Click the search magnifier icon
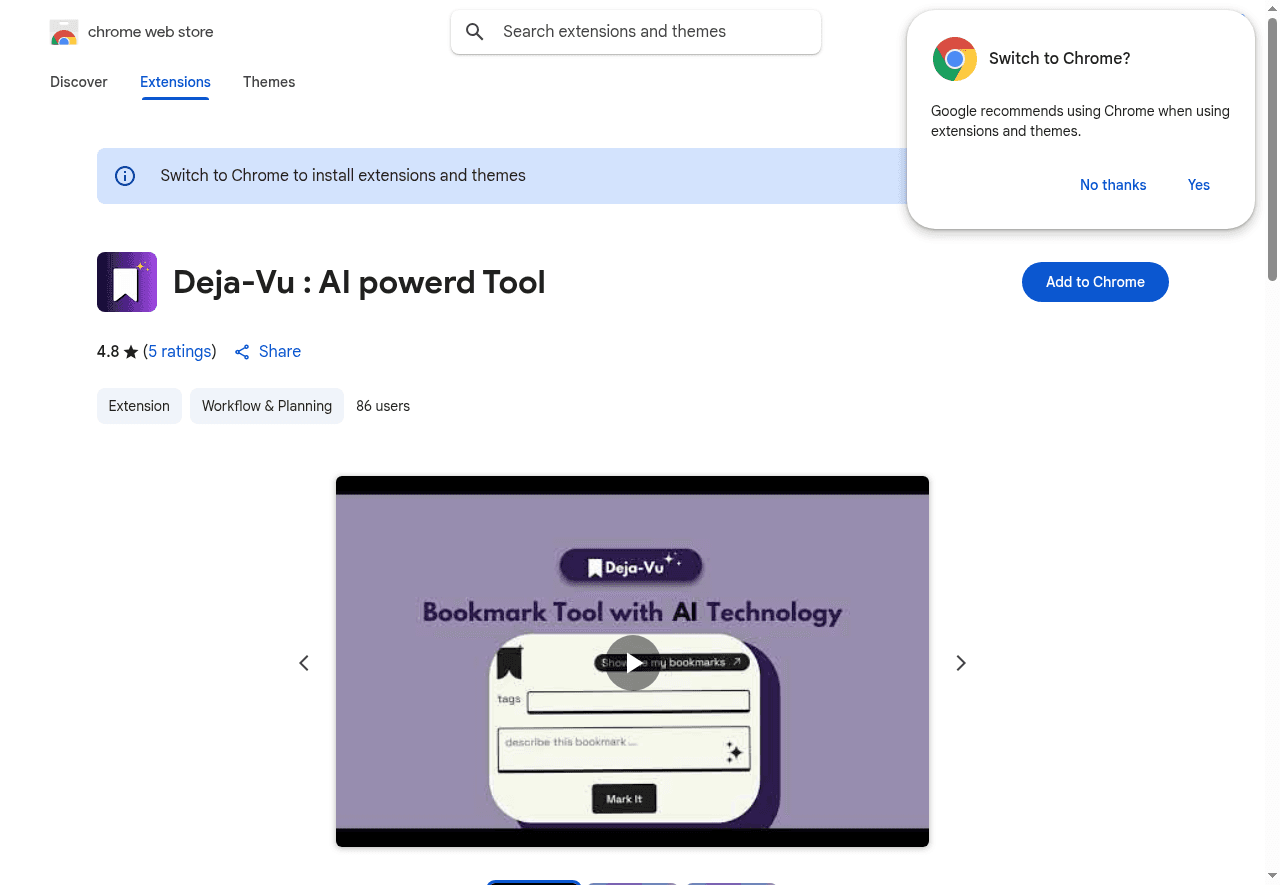This screenshot has height=885, width=1280. (x=475, y=32)
